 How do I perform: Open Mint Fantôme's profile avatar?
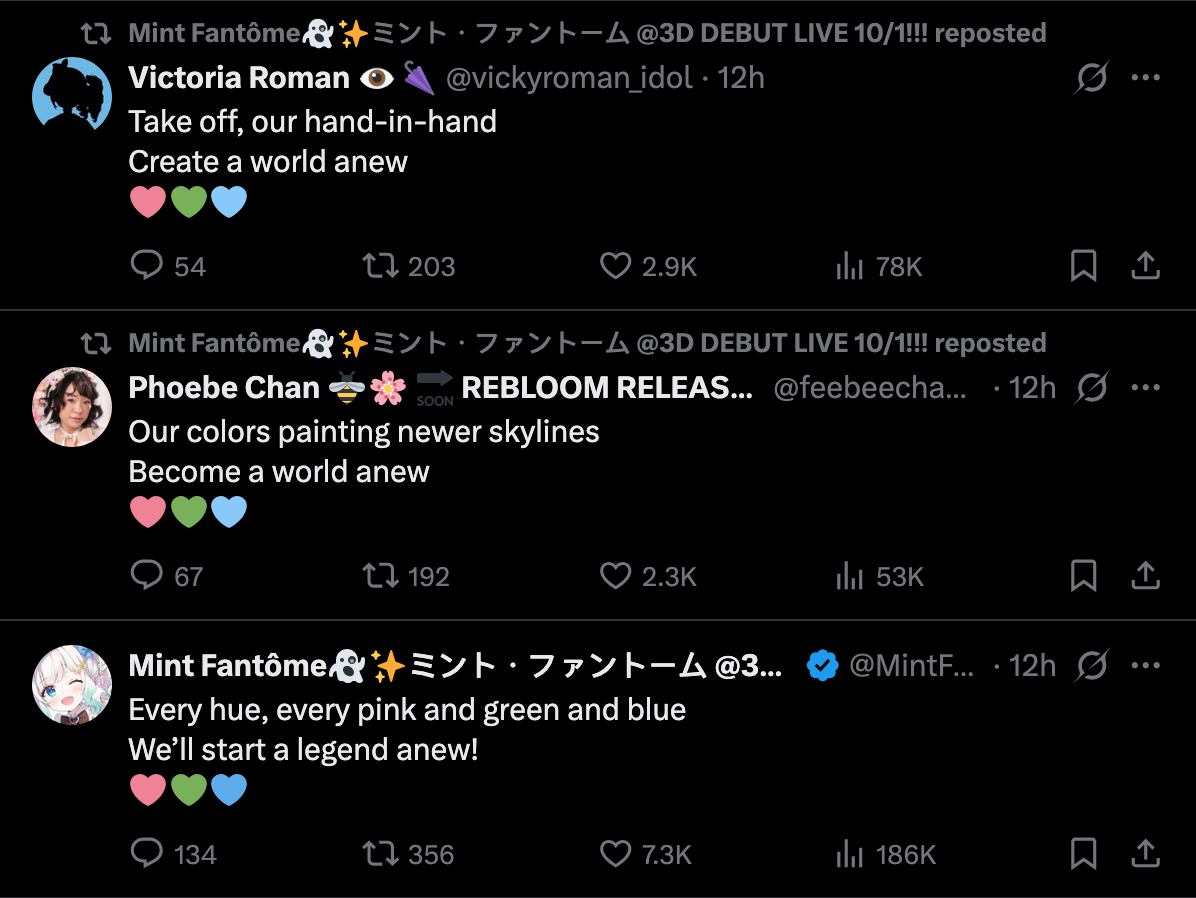72,684
